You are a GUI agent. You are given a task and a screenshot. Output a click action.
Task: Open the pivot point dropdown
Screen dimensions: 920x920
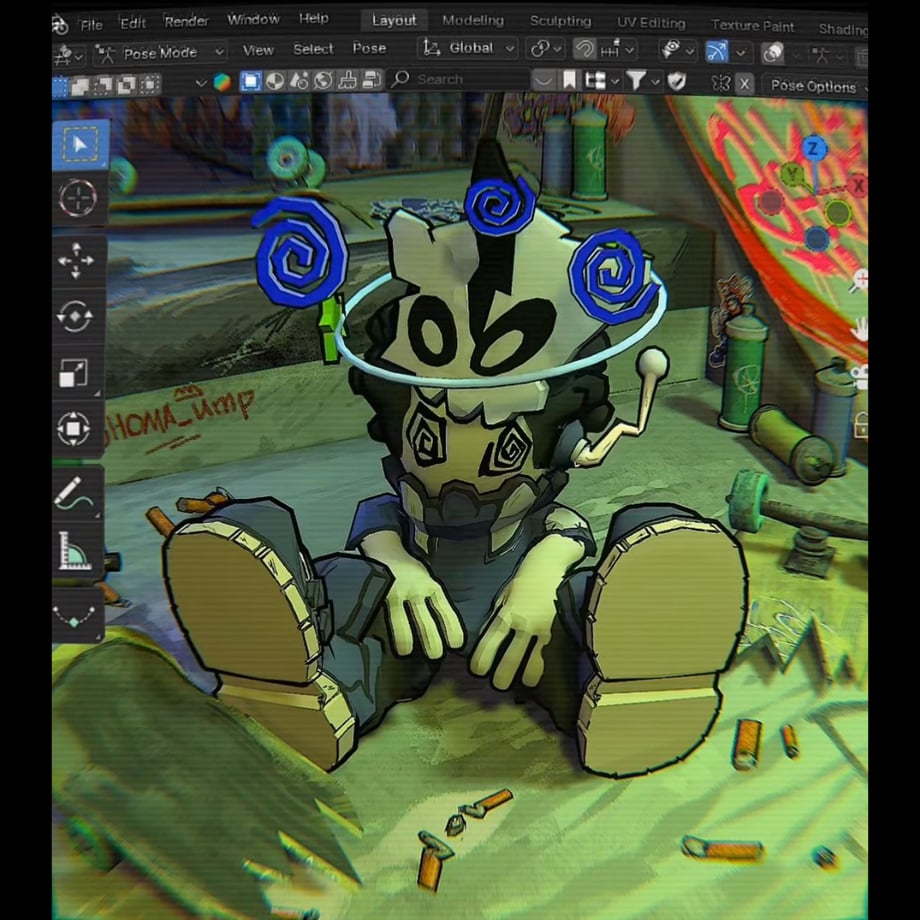point(544,49)
